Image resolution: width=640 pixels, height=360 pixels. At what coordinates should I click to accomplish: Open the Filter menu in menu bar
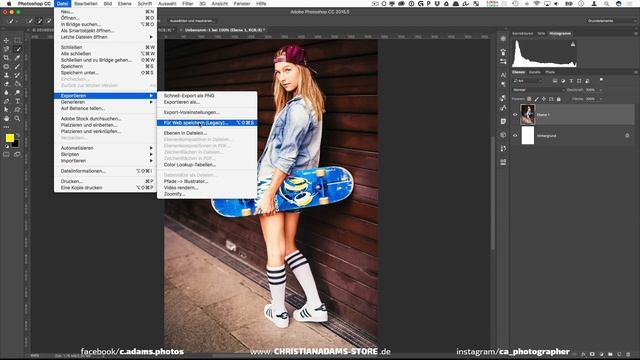187,3
